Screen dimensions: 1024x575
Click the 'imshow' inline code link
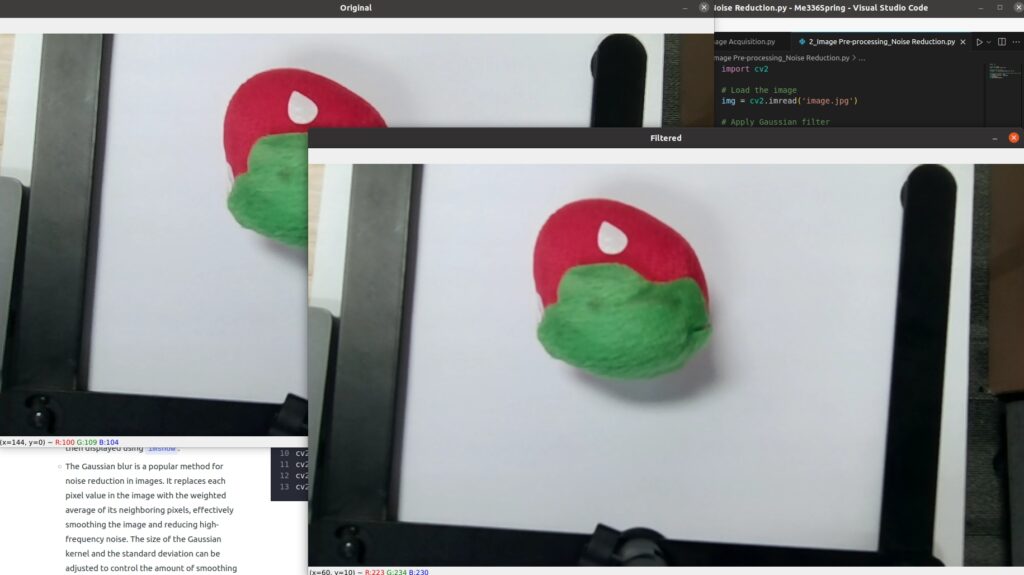[x=161, y=449]
